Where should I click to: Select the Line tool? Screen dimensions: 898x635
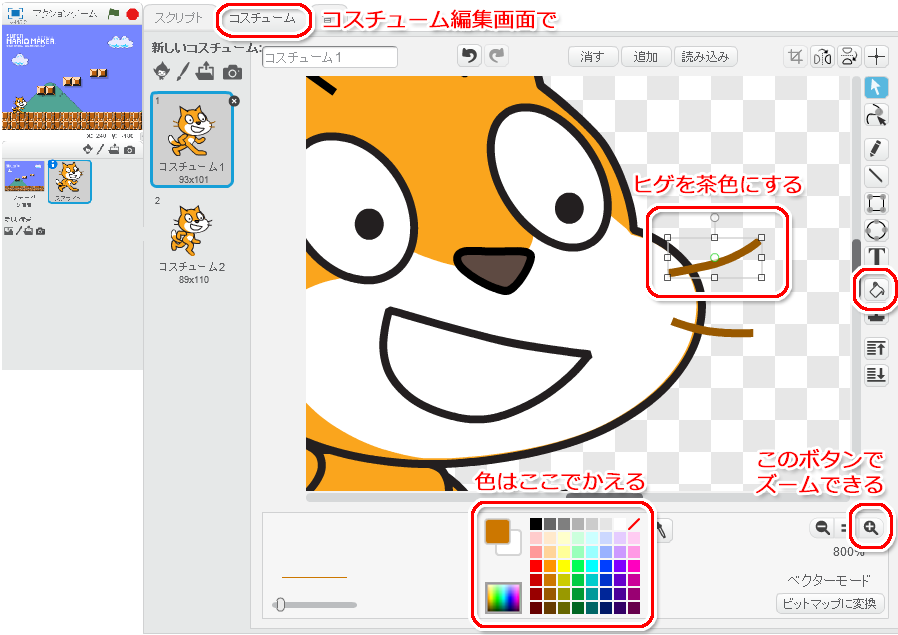(876, 176)
